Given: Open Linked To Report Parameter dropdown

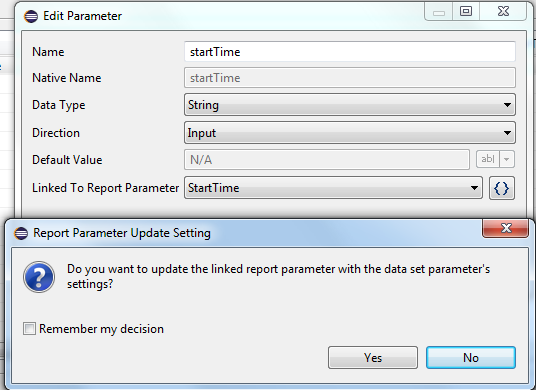Looking at the screenshot, I should pos(333,188).
